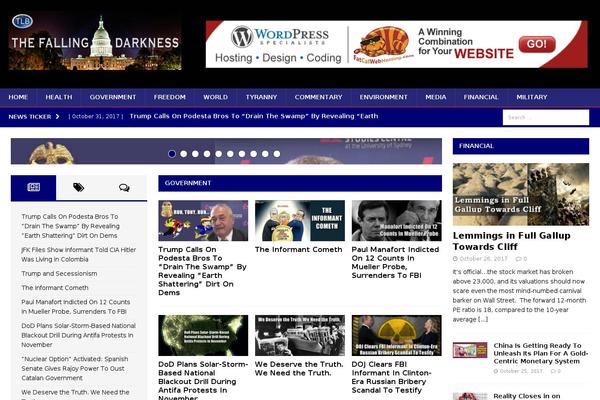Open the Lemmings in Full Gallup image

pos(521,194)
